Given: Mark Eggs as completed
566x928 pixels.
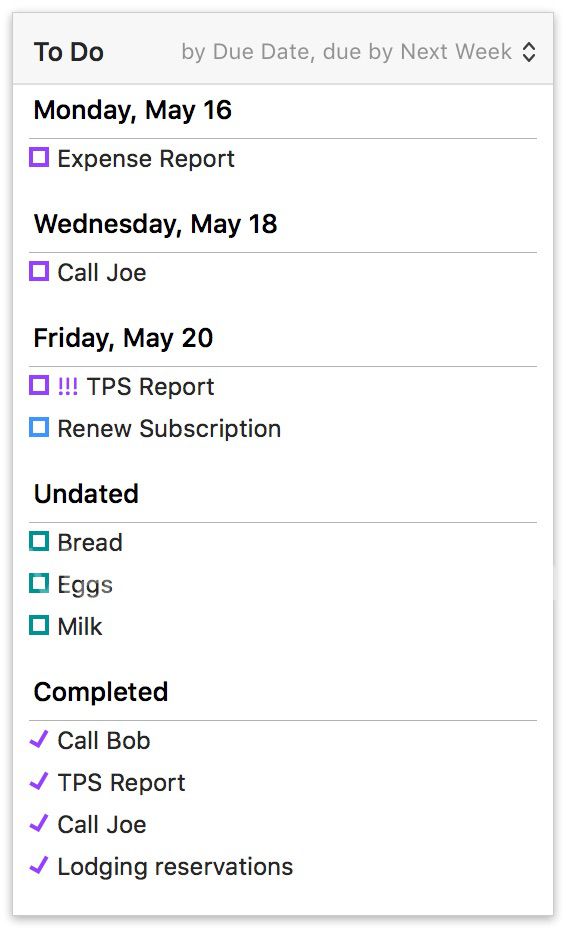Looking at the screenshot, I should point(39,583).
